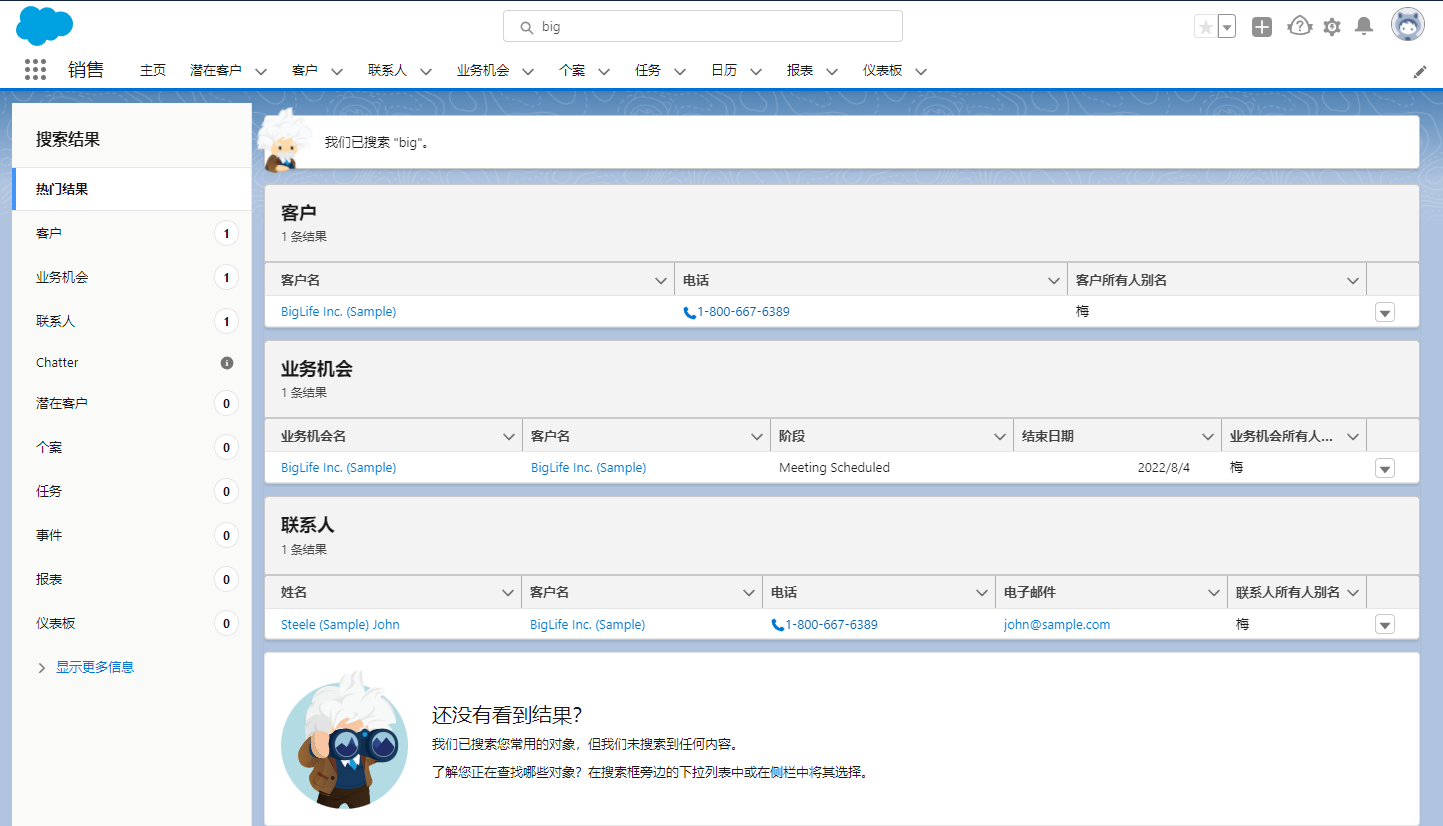The image size is (1443, 826).
Task: Open the 仪表板 navigation tab
Action: pos(883,70)
